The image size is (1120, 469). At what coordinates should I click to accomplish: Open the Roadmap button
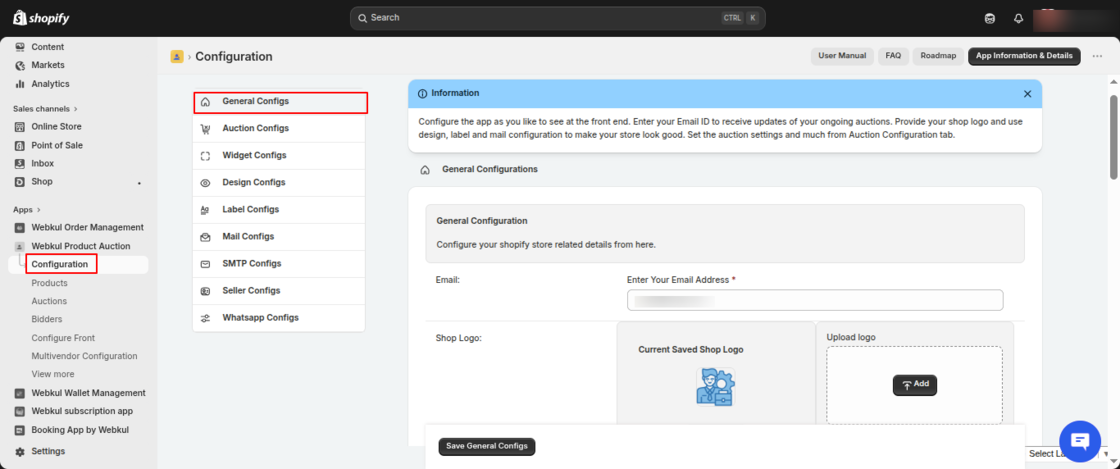(938, 56)
